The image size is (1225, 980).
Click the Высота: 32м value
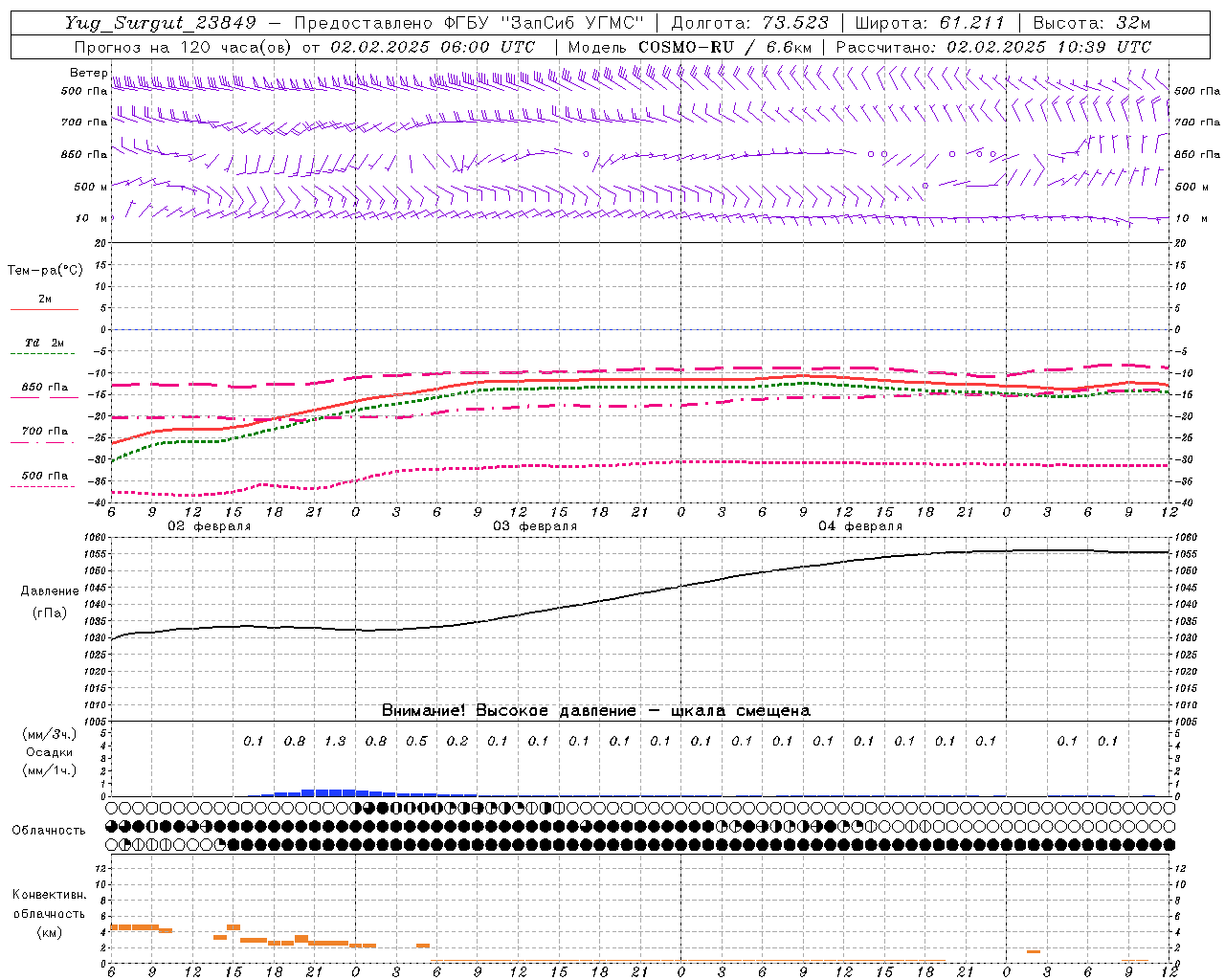tap(1091, 23)
